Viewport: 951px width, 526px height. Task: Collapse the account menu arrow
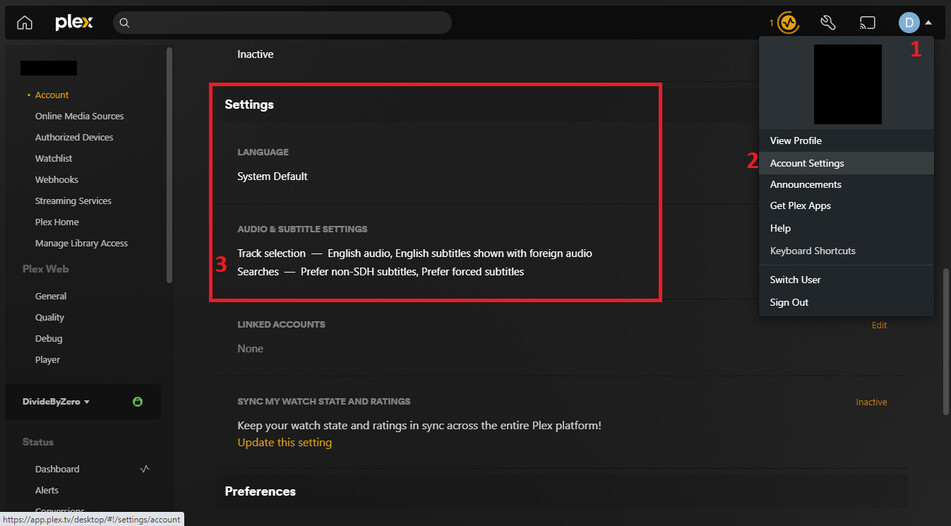pos(929,22)
